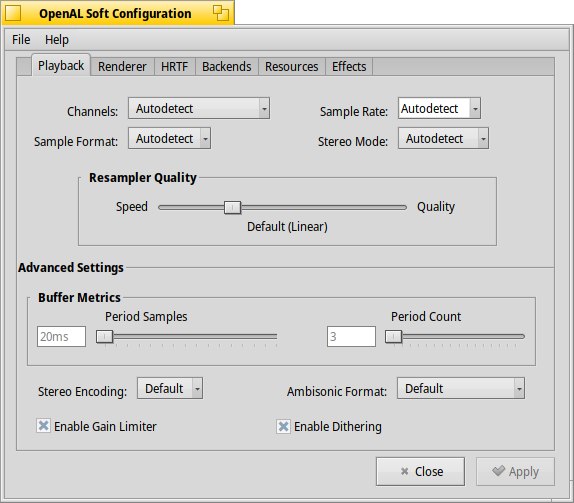
Task: Click the Sample Rate Autodetect text field
Action: [x=434, y=108]
